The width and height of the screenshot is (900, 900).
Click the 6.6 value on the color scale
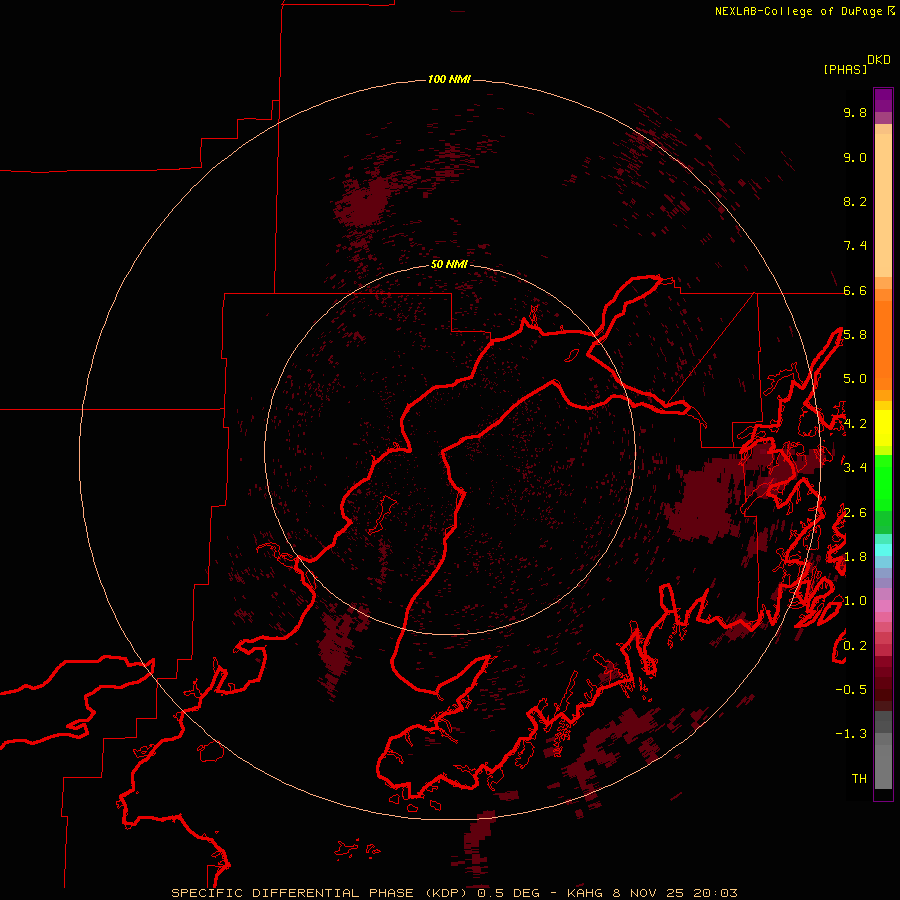click(855, 291)
